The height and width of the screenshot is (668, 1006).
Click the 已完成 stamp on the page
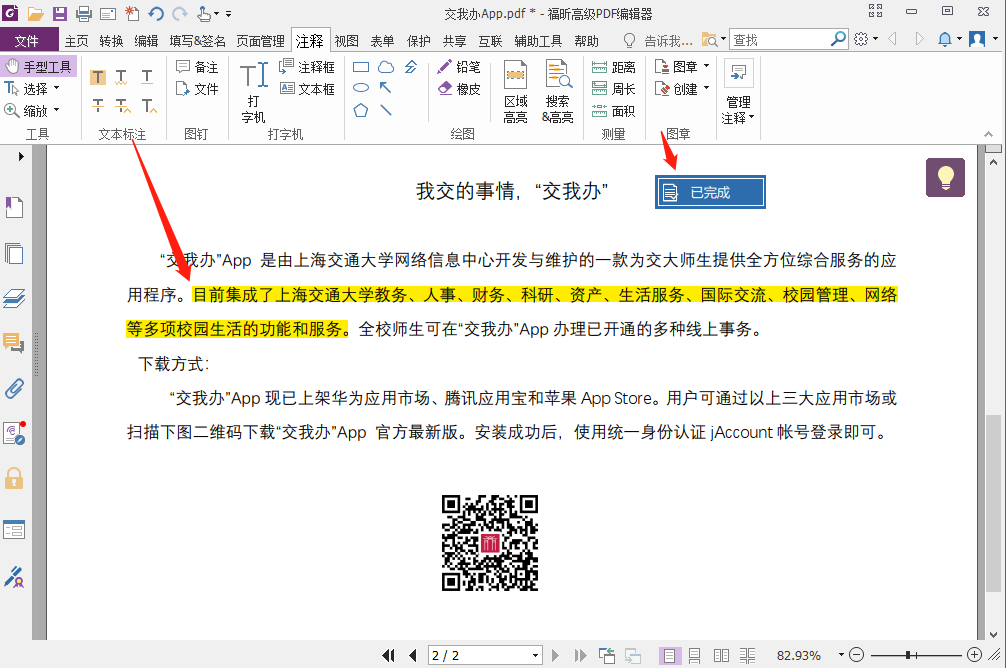[710, 192]
